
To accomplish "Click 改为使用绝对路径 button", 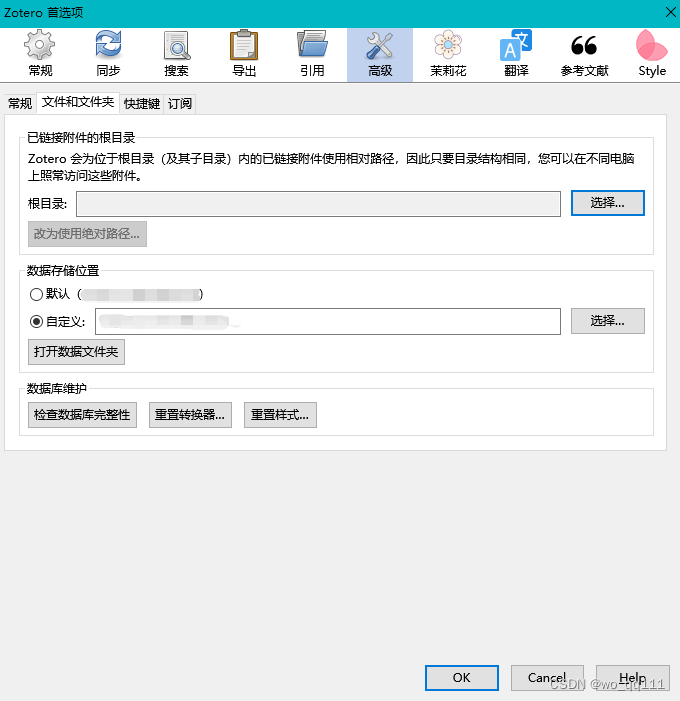I will 87,234.
